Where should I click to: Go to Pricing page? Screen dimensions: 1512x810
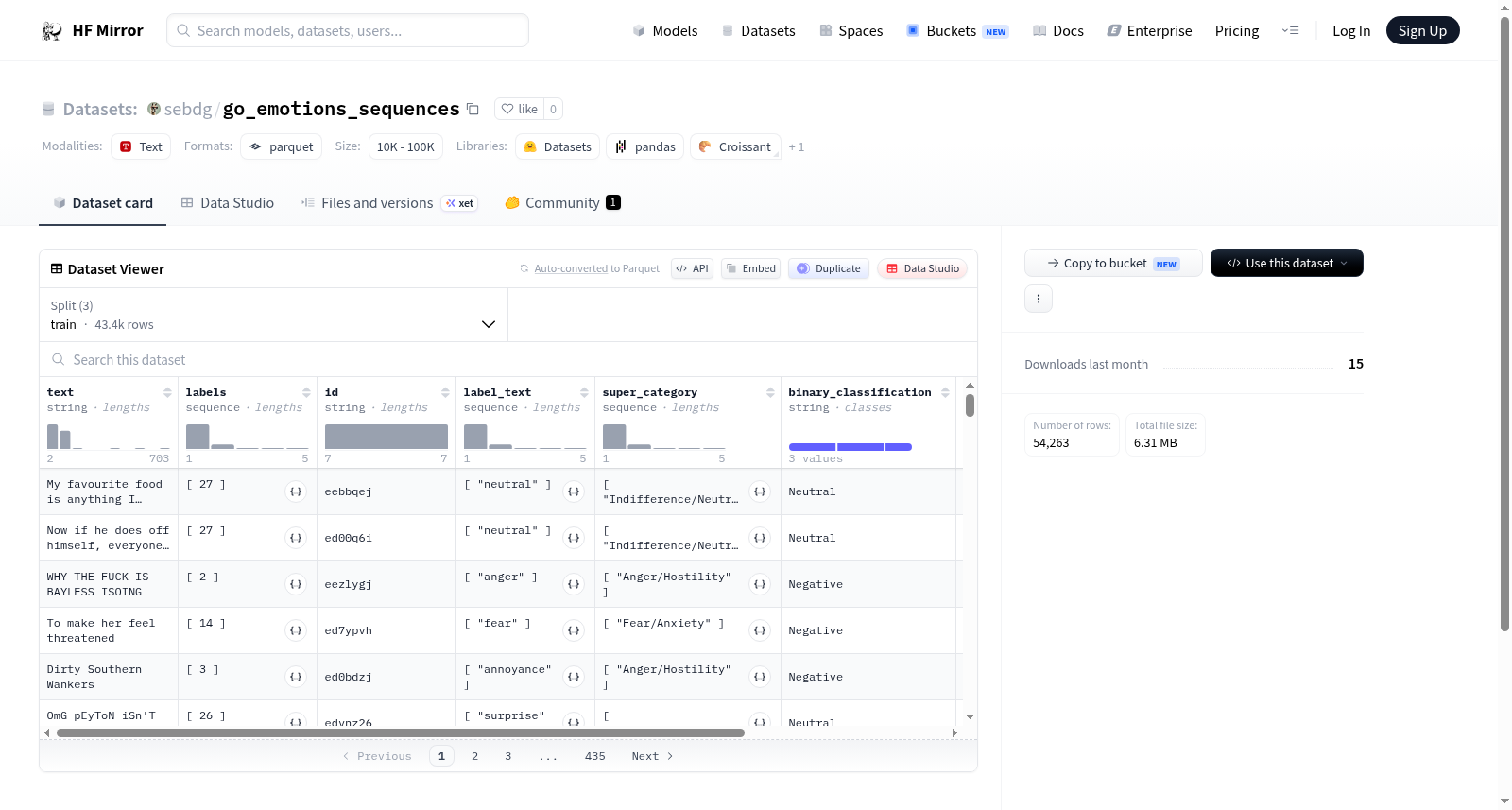tap(1237, 30)
